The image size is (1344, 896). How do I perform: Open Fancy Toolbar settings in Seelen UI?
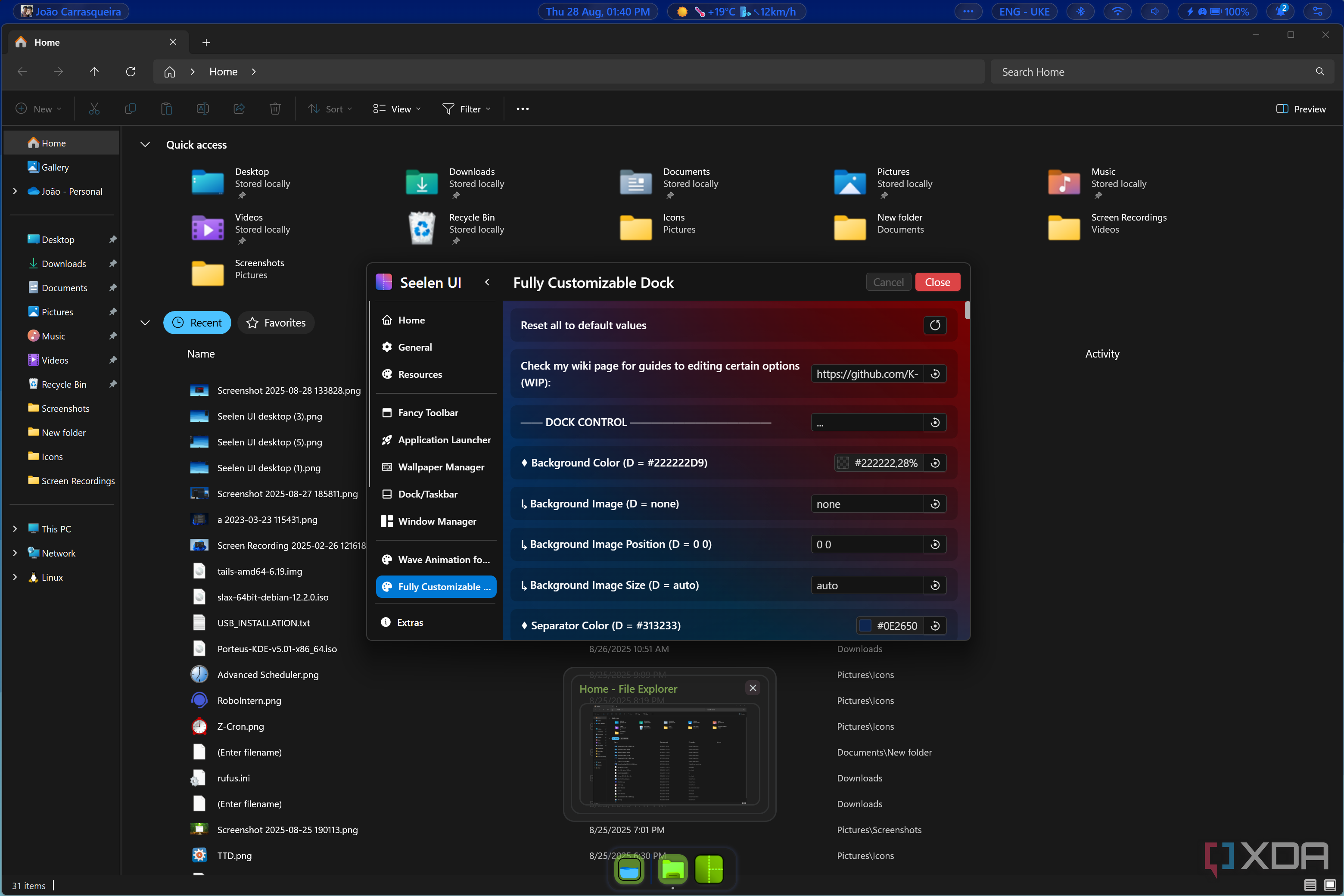coord(436,413)
